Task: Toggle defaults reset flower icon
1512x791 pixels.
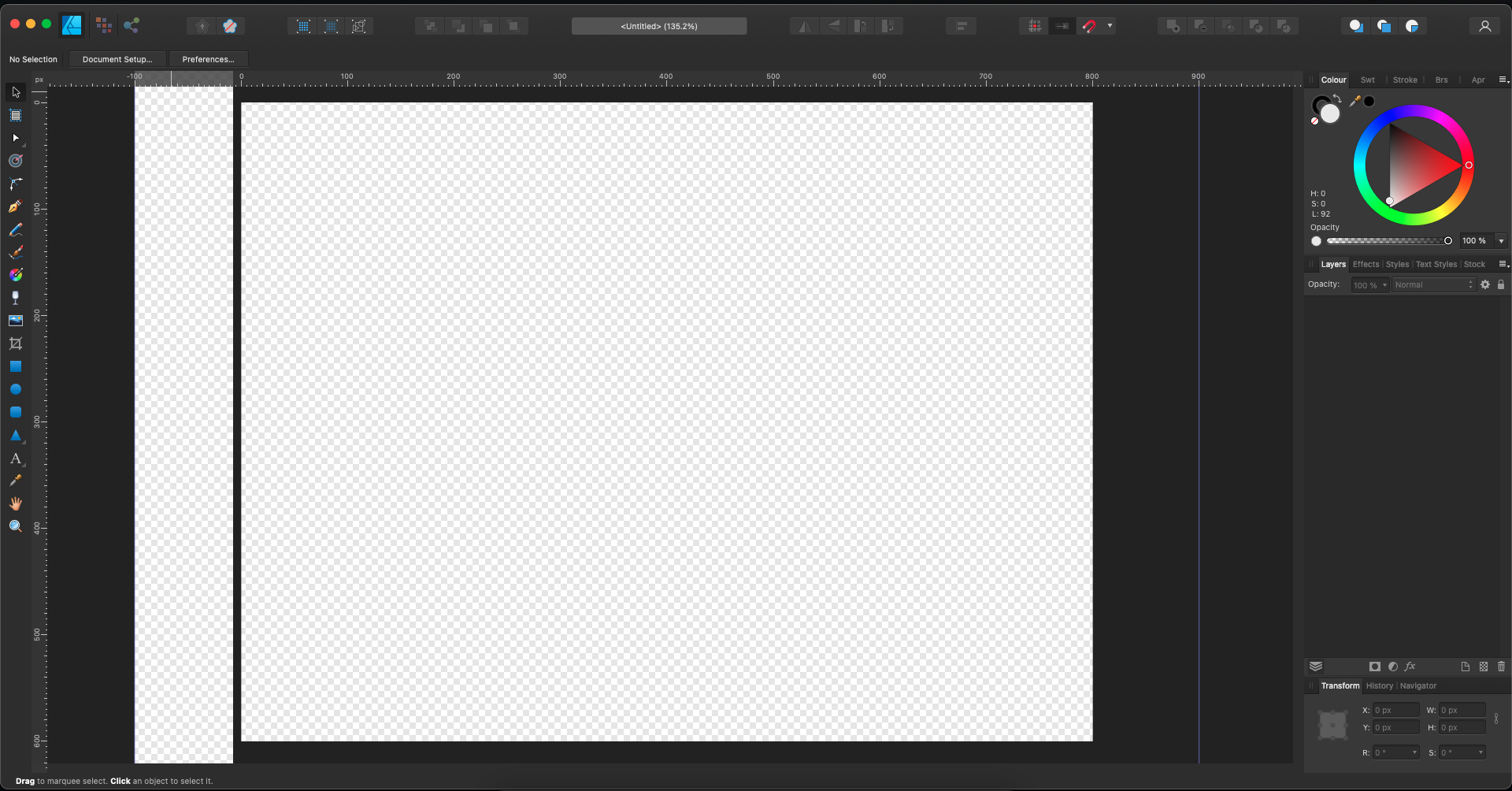Action: [x=230, y=26]
